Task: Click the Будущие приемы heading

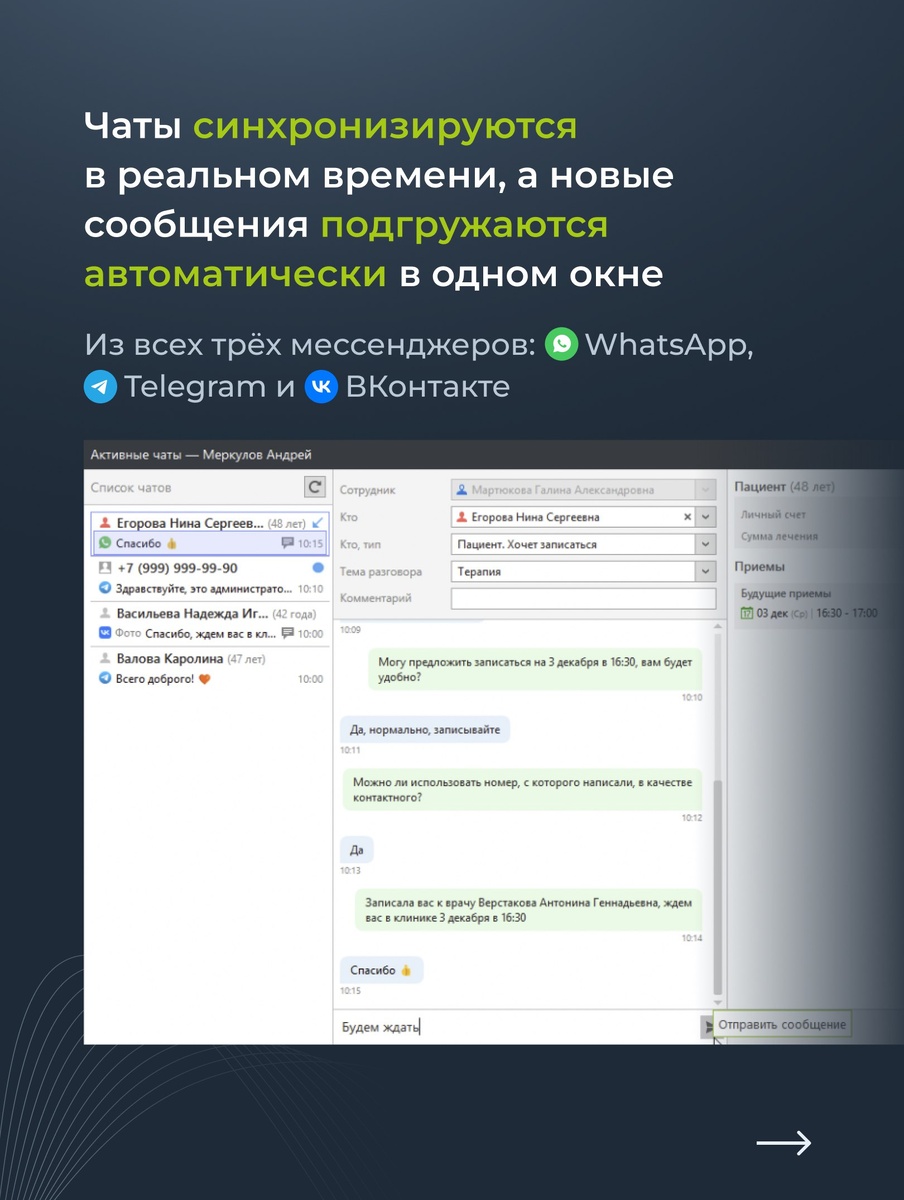Action: pos(786,593)
